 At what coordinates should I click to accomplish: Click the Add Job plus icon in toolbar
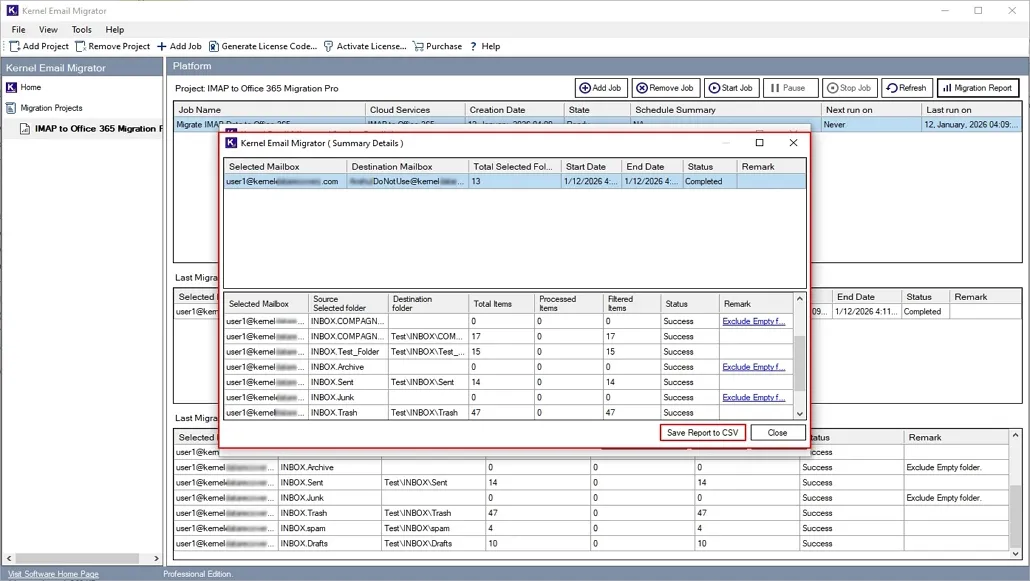(x=163, y=46)
